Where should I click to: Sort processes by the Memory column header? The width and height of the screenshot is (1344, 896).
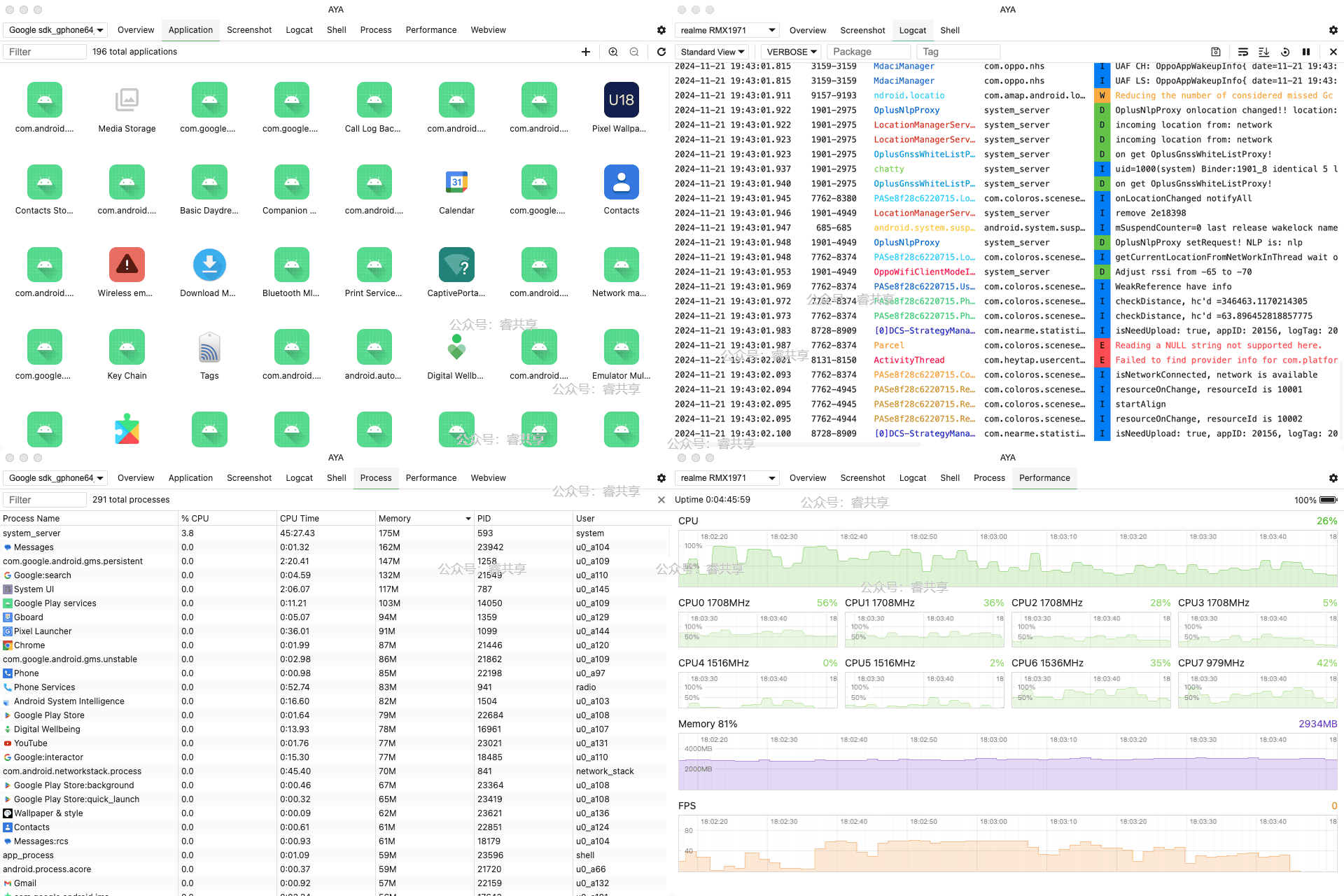click(425, 519)
